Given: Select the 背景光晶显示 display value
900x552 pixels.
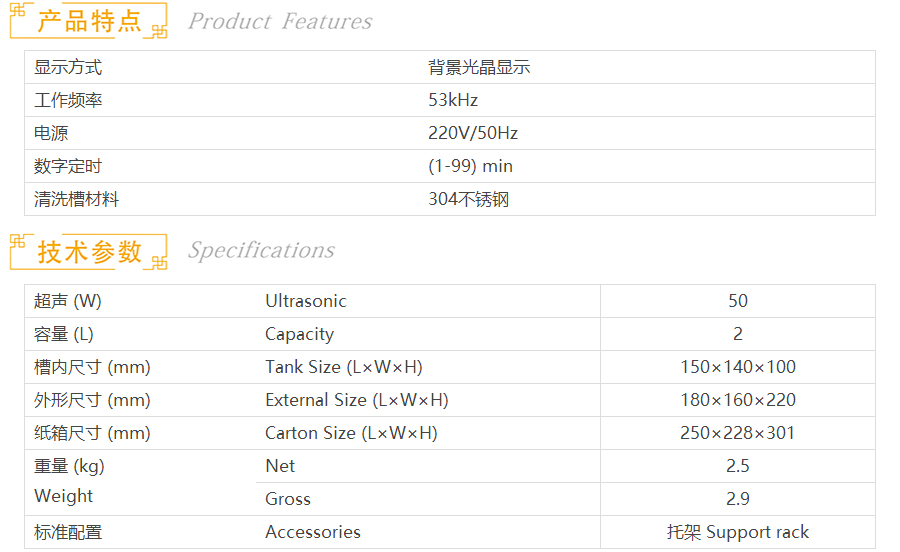Looking at the screenshot, I should pyautogui.click(x=479, y=67).
